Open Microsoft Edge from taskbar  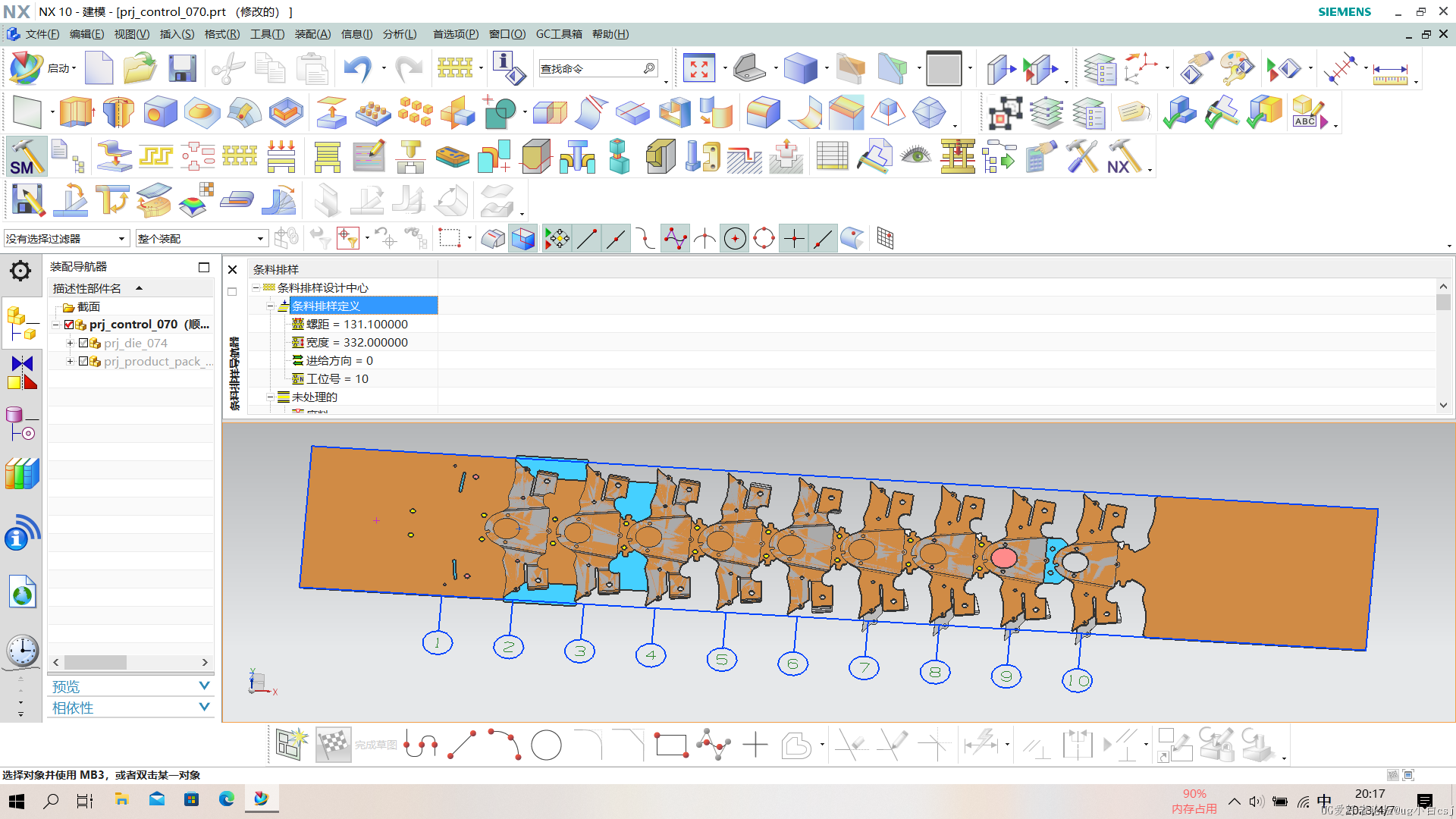(x=226, y=799)
